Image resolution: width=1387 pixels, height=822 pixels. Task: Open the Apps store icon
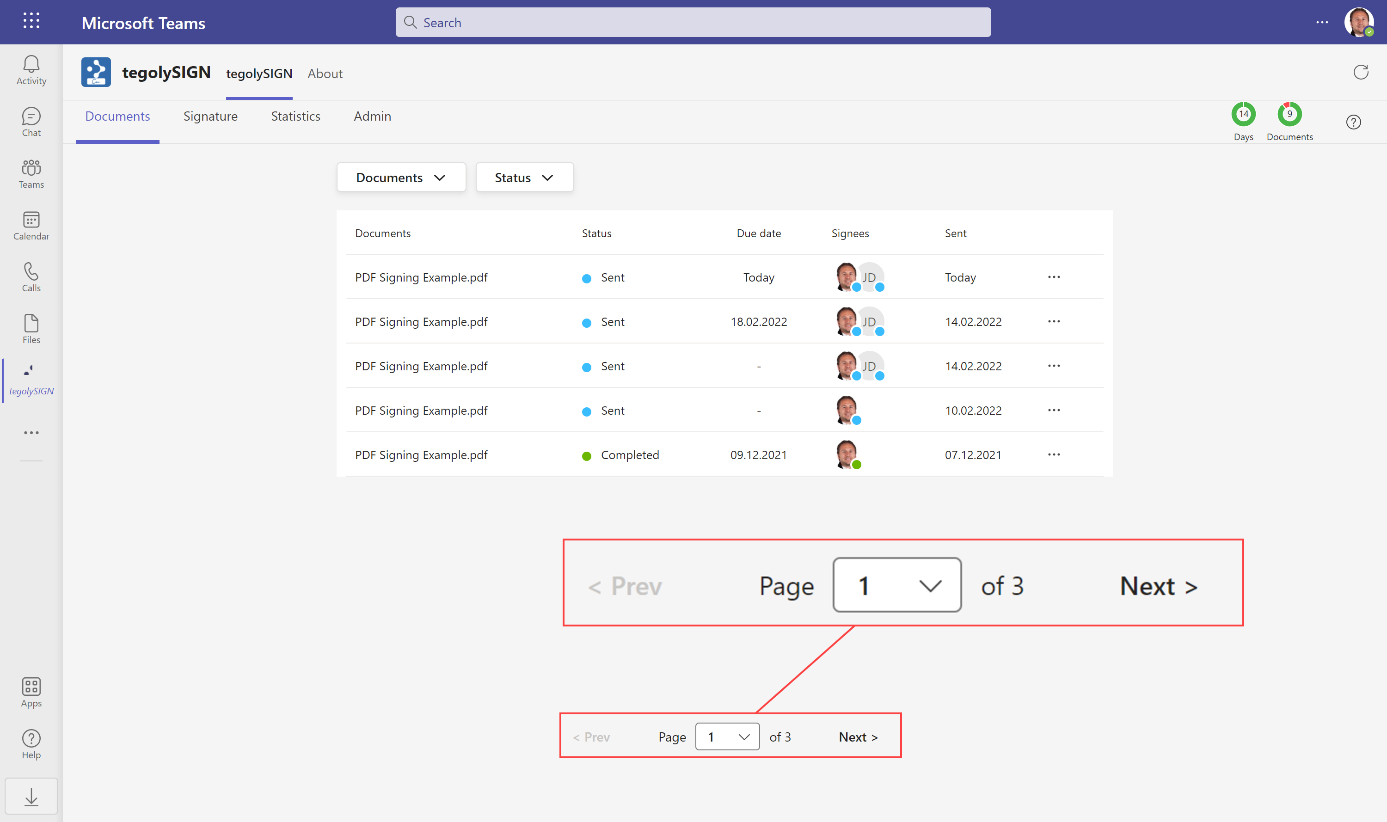(x=31, y=692)
